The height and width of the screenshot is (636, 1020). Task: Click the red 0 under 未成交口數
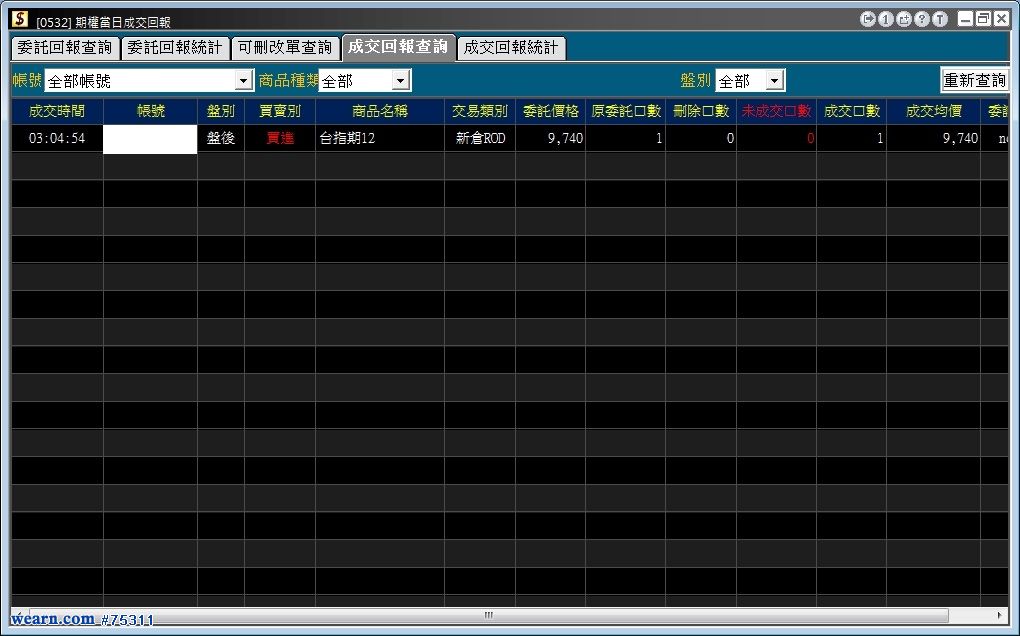(x=777, y=139)
